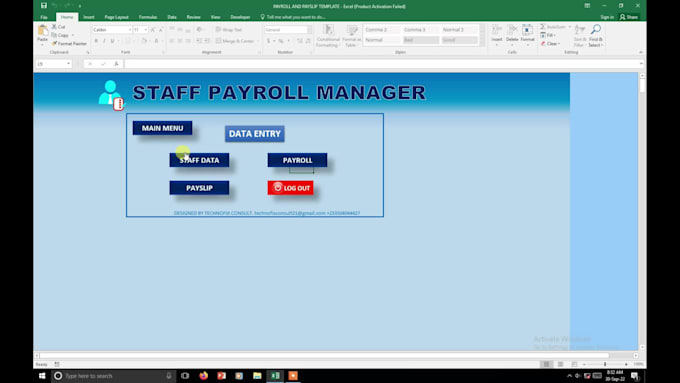680x383 pixels.
Task: Open the General number format dropdown
Action: 309,29
